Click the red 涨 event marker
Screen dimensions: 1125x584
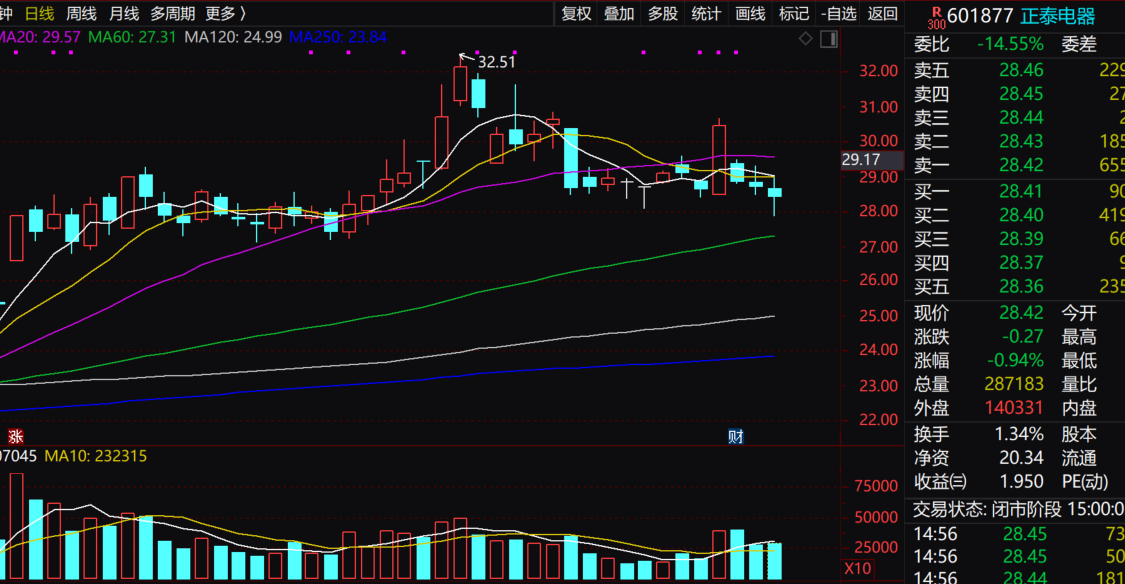[x=15, y=436]
